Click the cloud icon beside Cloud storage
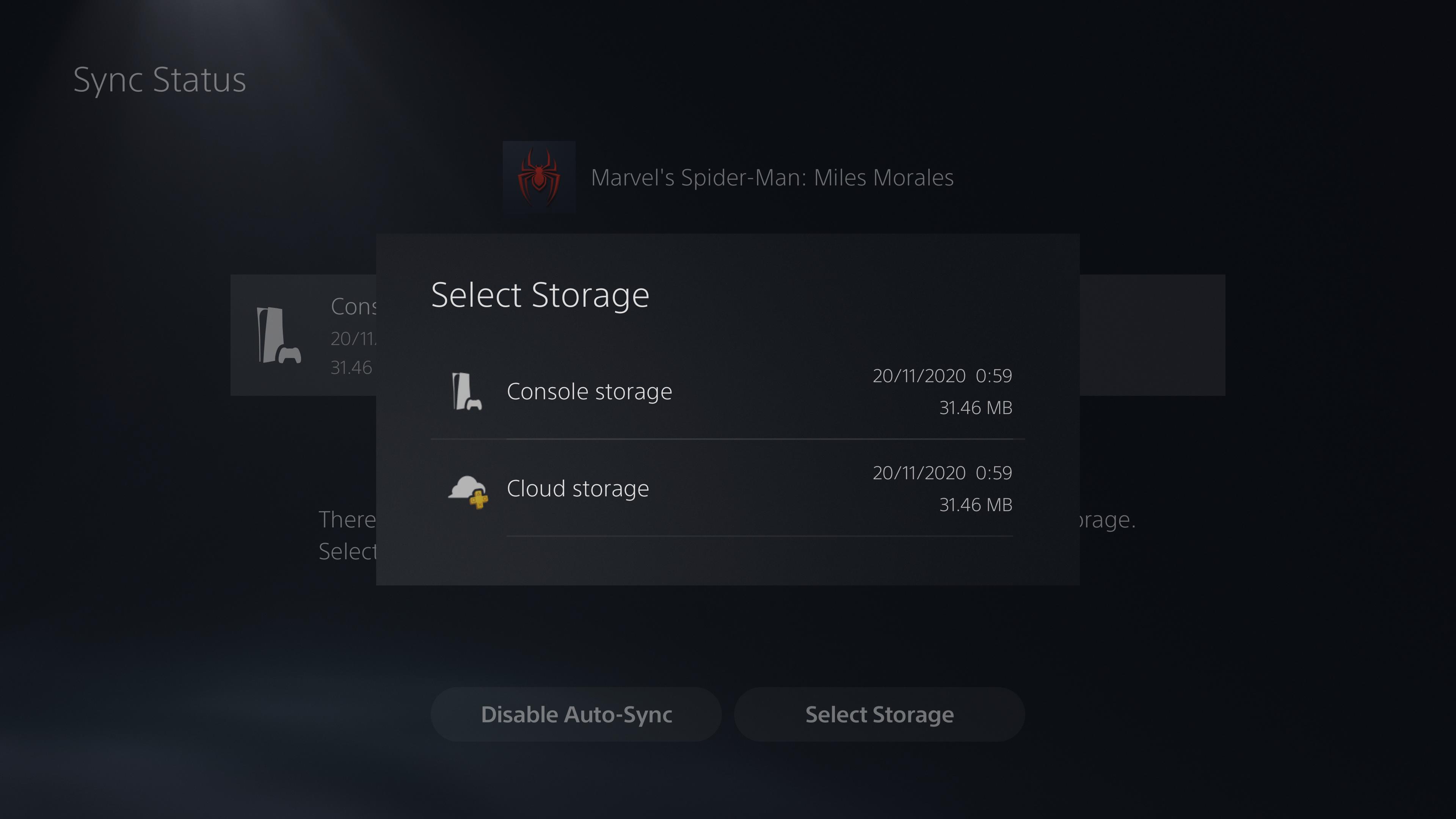 tap(464, 486)
